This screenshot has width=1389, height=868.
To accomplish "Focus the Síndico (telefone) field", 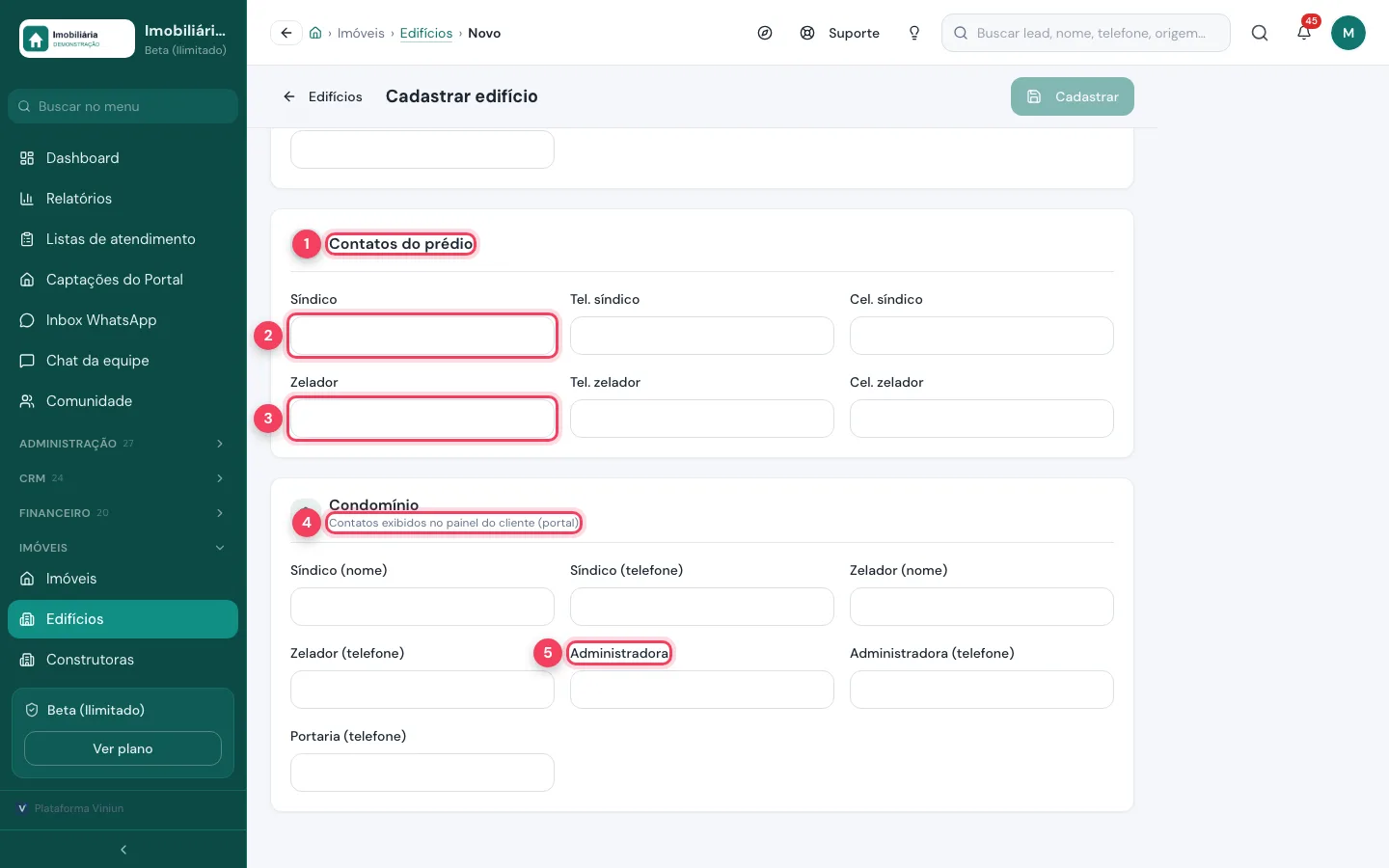I will [x=702, y=607].
